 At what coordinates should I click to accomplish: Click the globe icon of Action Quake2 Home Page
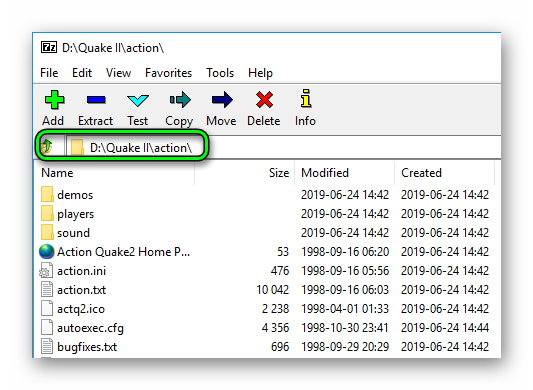click(47, 252)
